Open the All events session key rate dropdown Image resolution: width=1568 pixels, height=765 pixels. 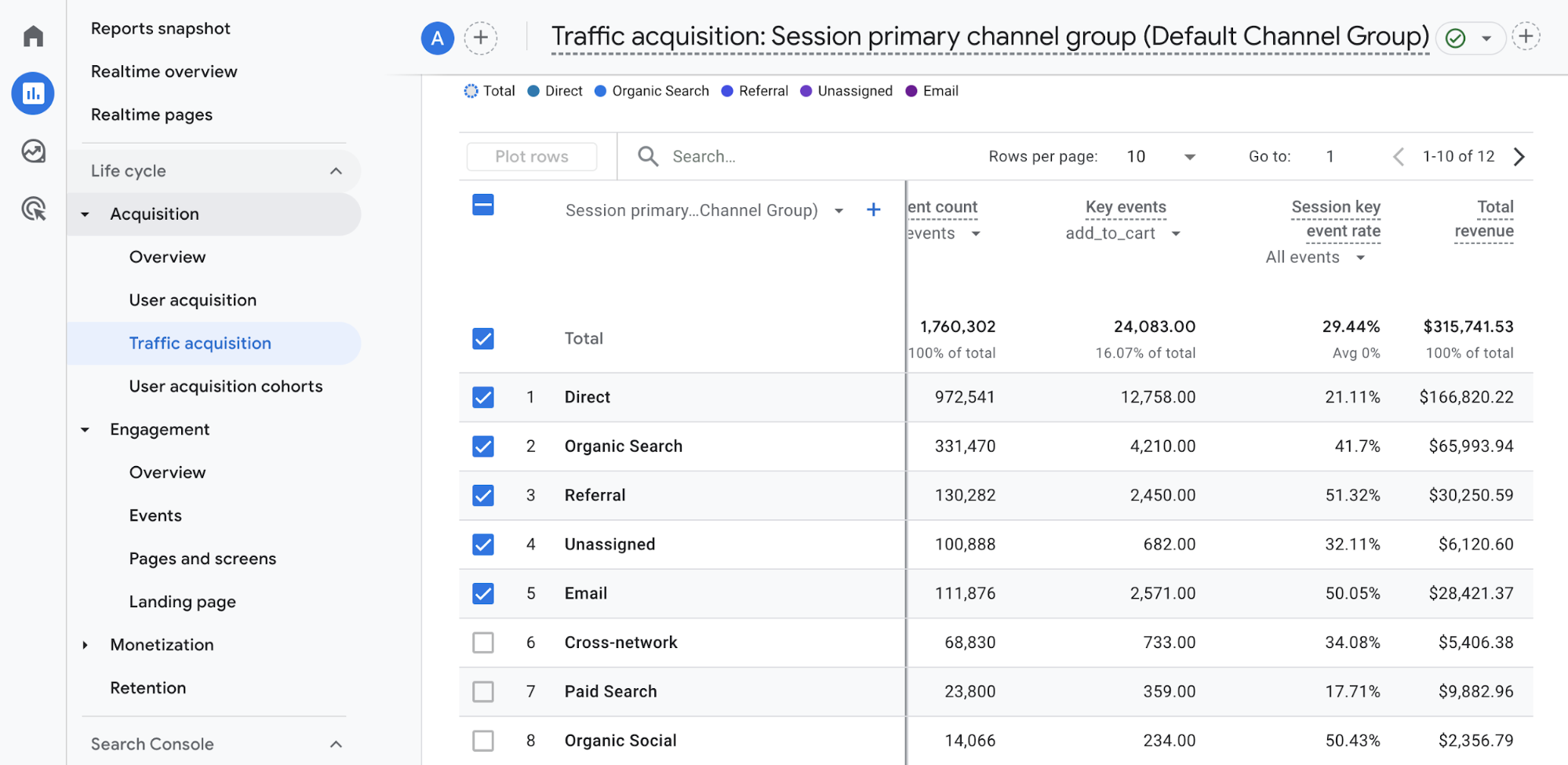[x=1361, y=257]
